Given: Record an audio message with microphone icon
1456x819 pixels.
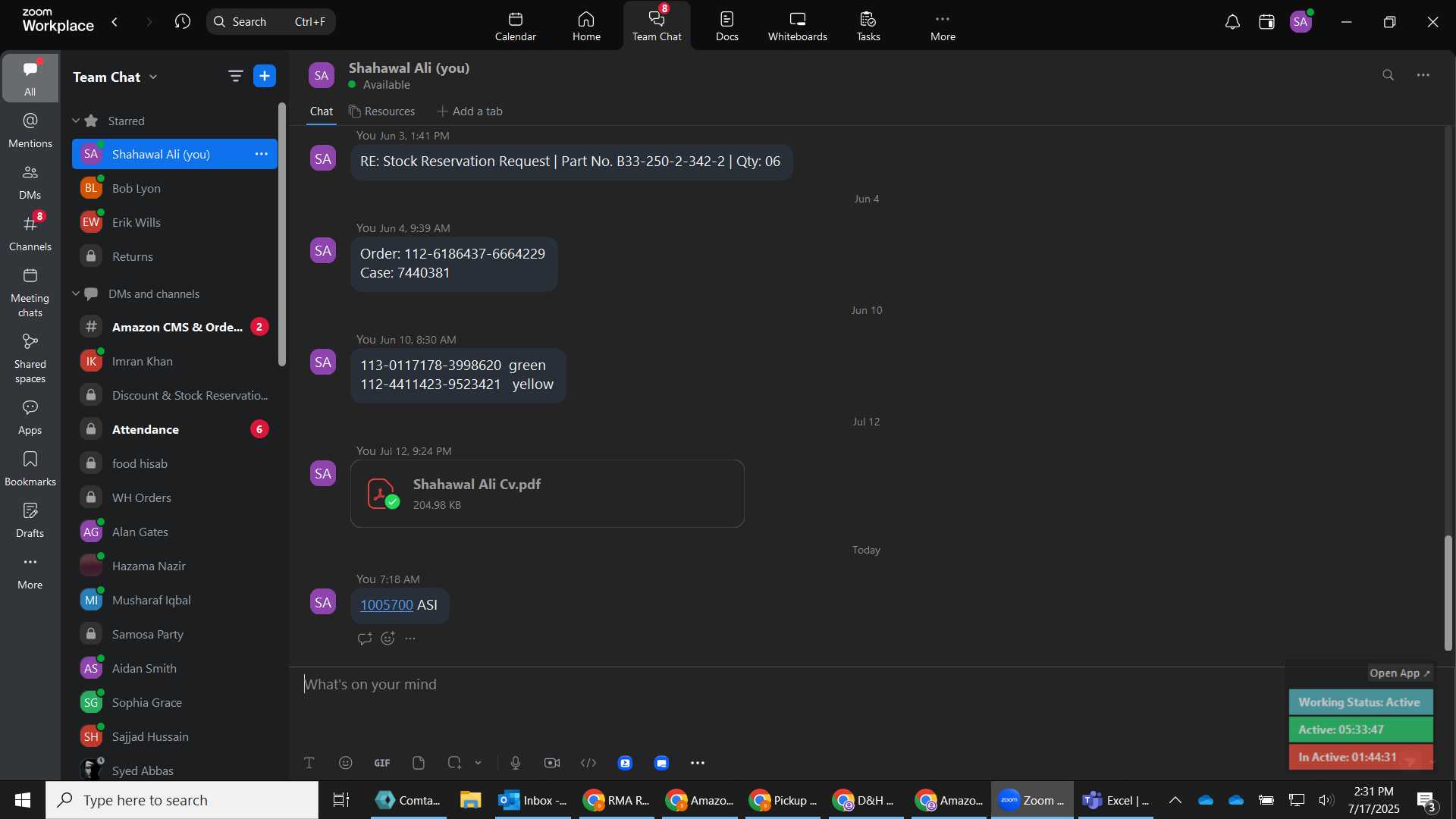Looking at the screenshot, I should pyautogui.click(x=516, y=763).
